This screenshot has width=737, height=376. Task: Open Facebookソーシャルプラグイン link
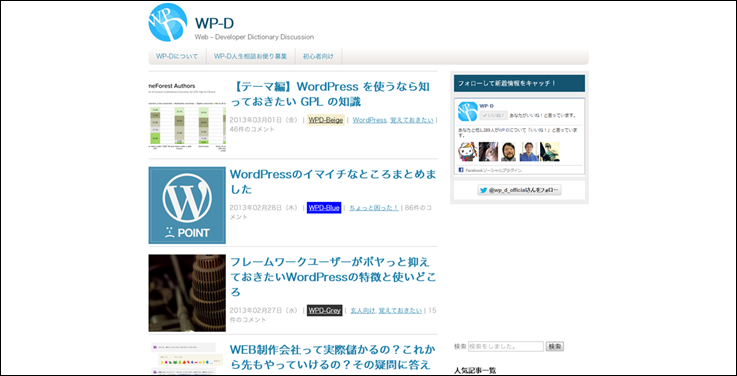(493, 170)
